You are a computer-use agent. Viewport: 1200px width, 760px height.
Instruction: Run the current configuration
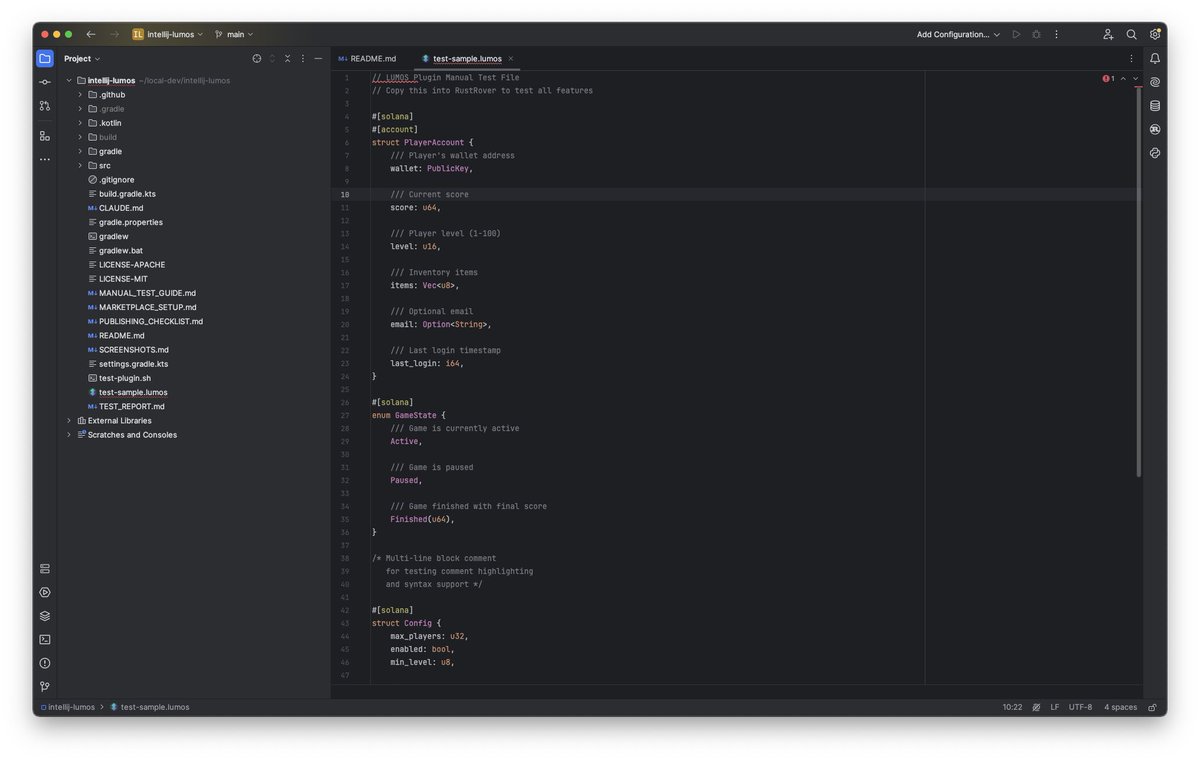click(1016, 34)
